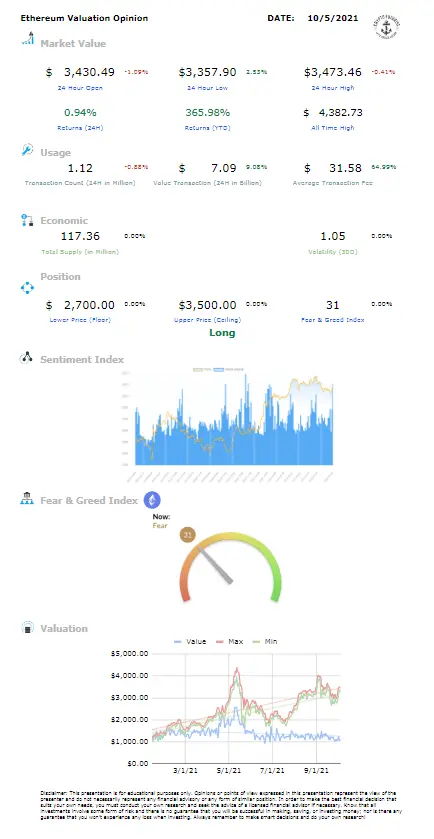Click the Valuation section icon
This screenshot has width=434, height=839.
tap(27, 628)
